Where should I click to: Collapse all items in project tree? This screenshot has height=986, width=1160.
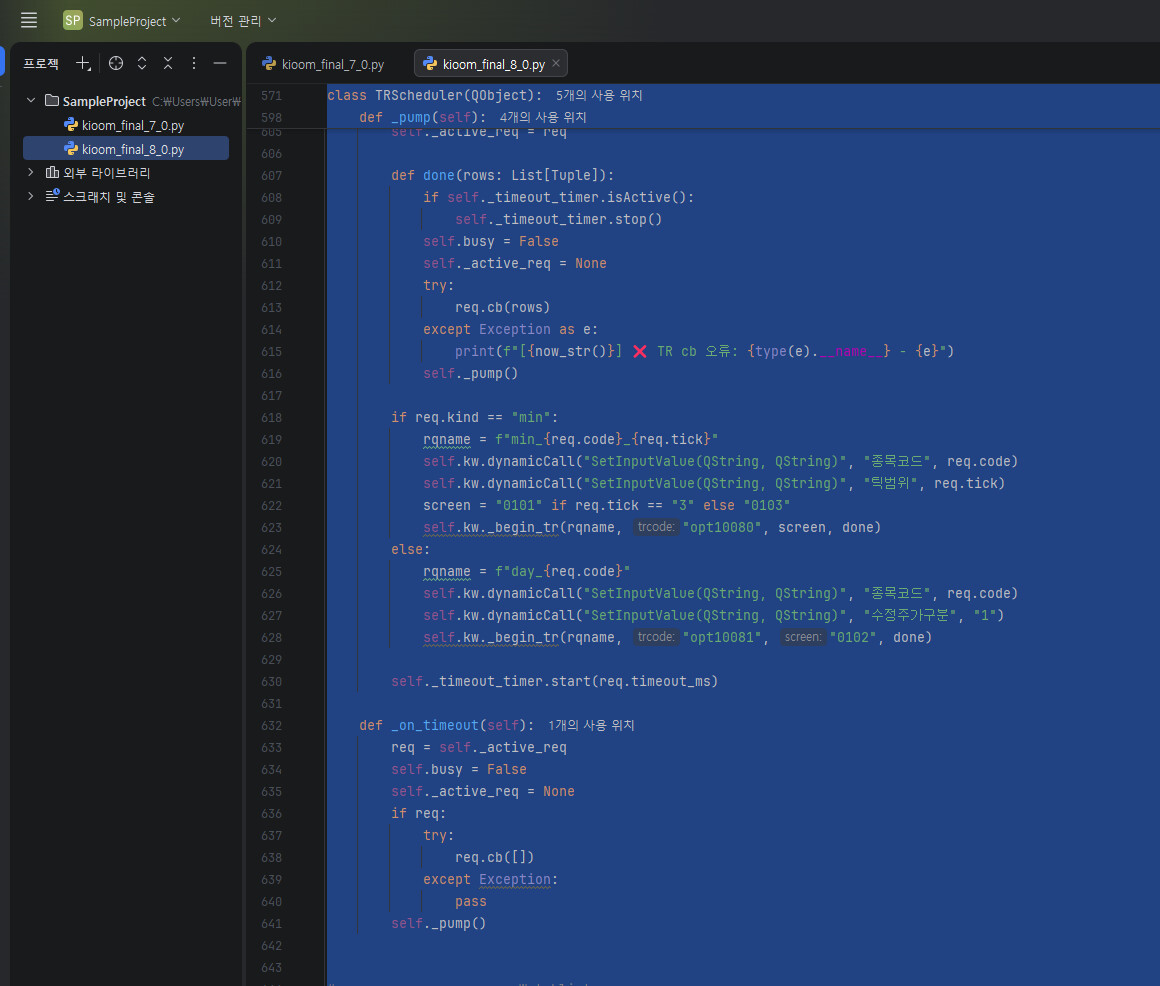[168, 64]
